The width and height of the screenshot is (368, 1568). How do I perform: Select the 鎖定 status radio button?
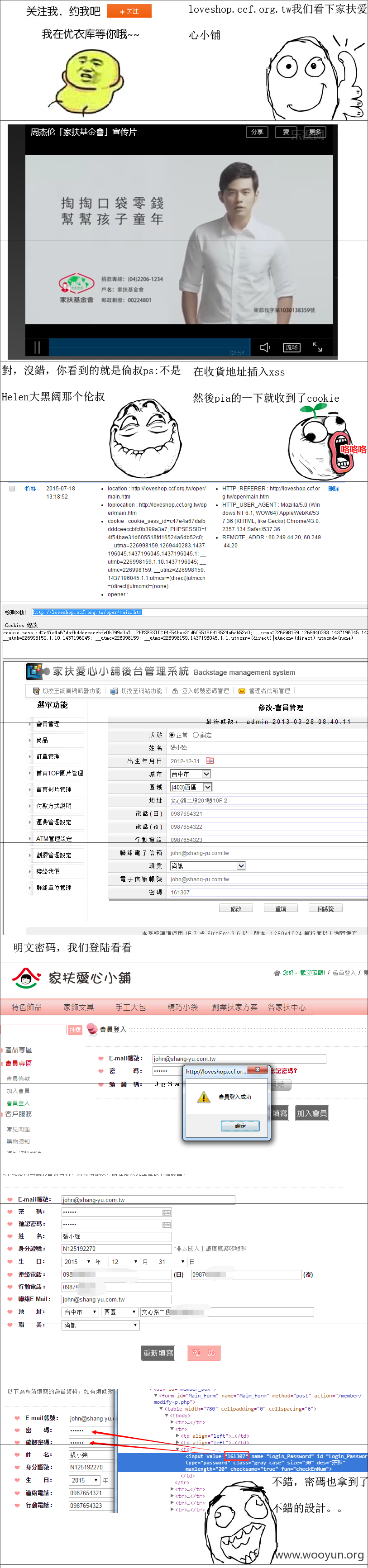196,735
